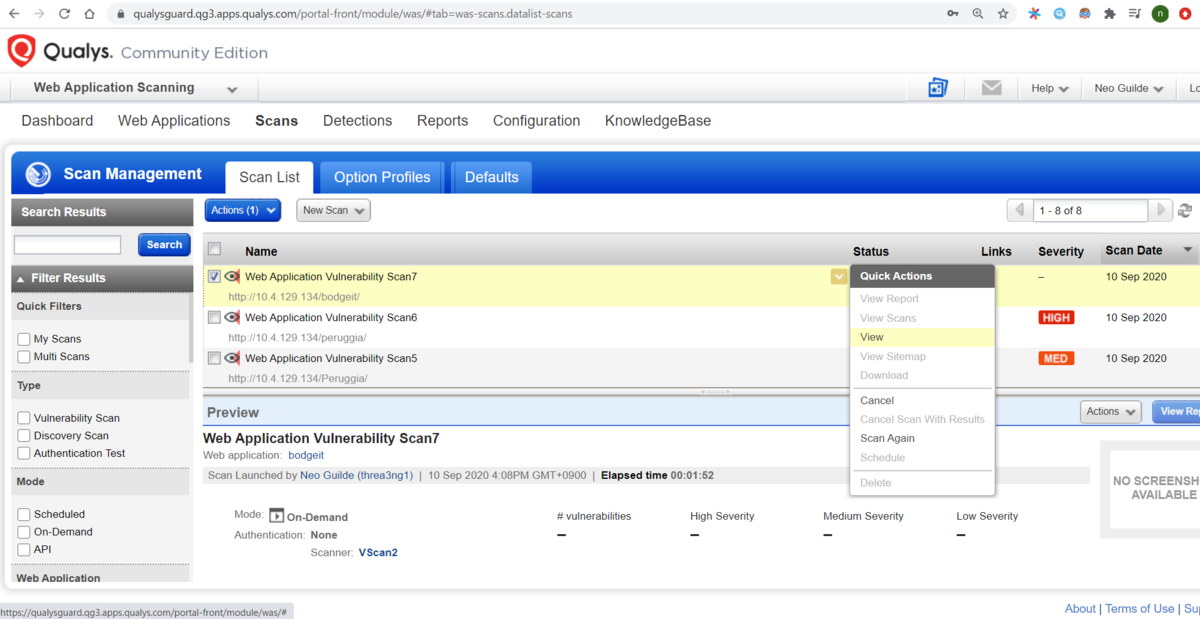The height and width of the screenshot is (619, 1200).
Task: Open the Detections navigation tab
Action: tap(357, 121)
